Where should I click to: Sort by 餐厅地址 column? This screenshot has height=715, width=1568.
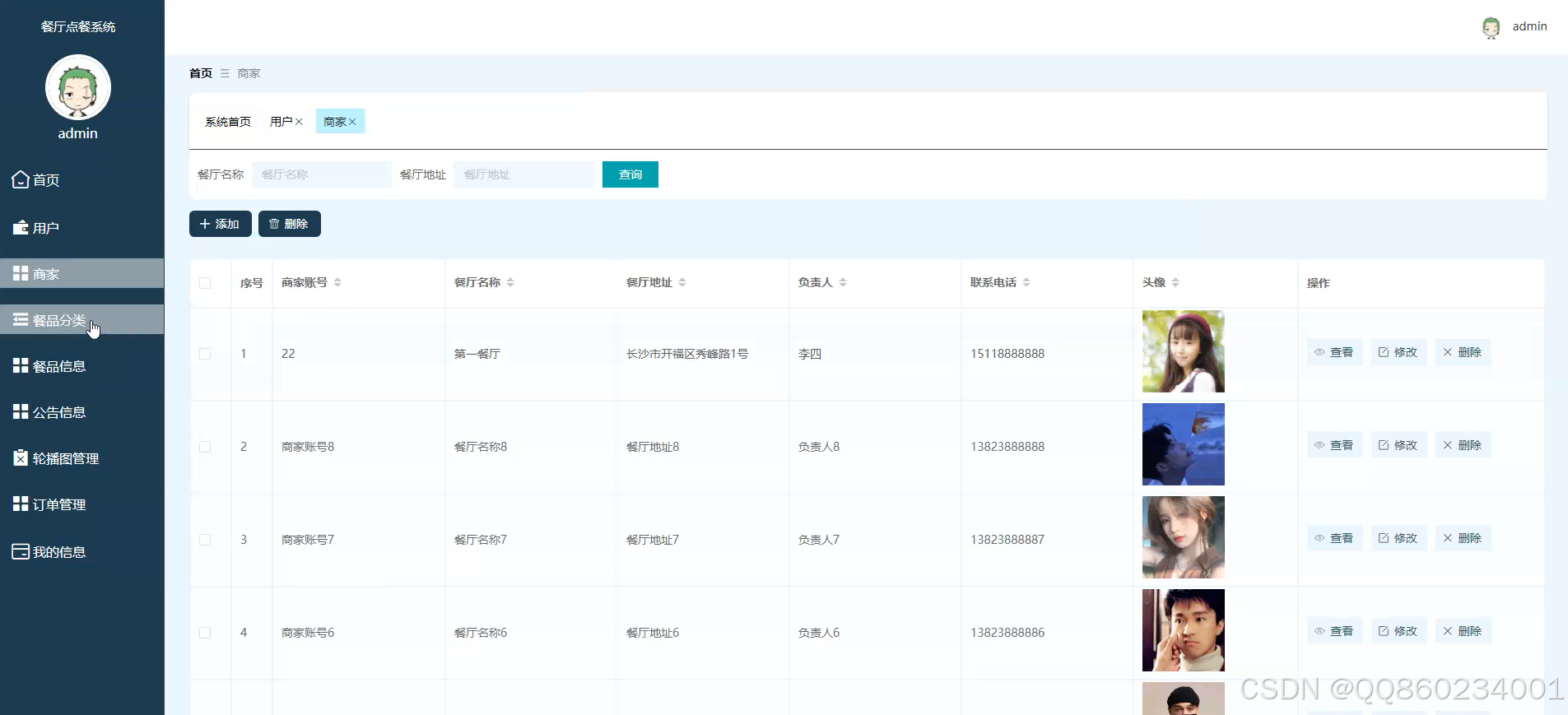pos(682,282)
